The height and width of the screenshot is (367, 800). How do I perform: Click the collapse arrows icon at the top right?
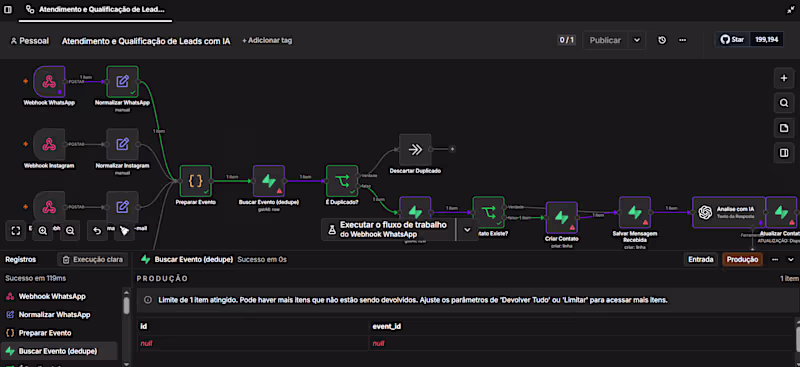pos(790,10)
